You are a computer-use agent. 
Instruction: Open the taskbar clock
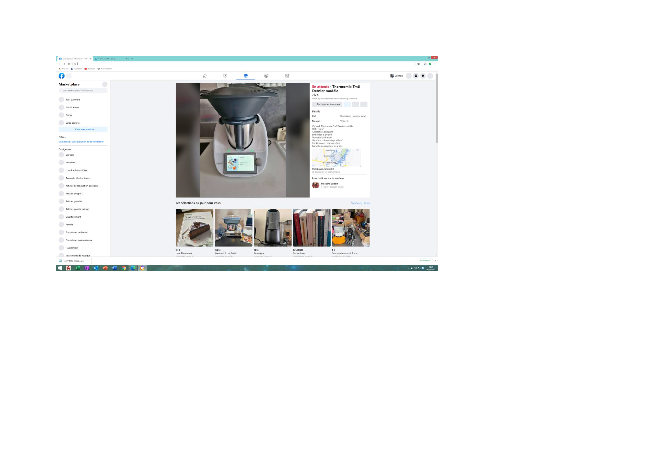click(431, 268)
